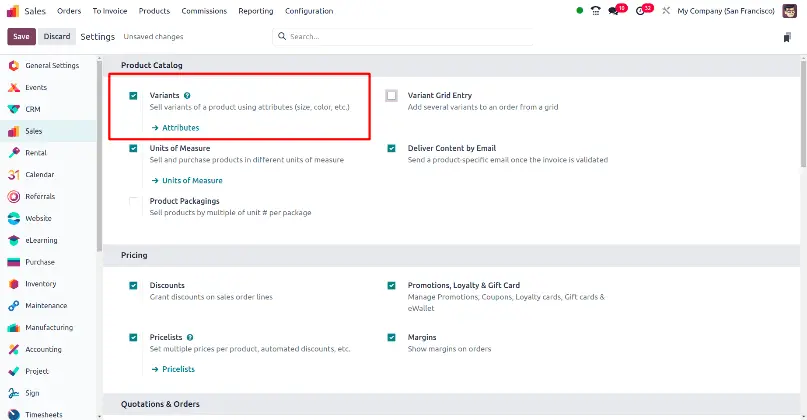The width and height of the screenshot is (807, 420).
Task: Open the Orders menu
Action: pos(69,11)
